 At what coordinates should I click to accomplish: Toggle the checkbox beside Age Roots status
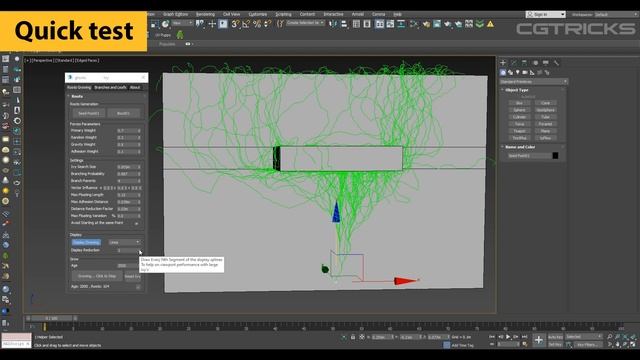tap(138, 287)
